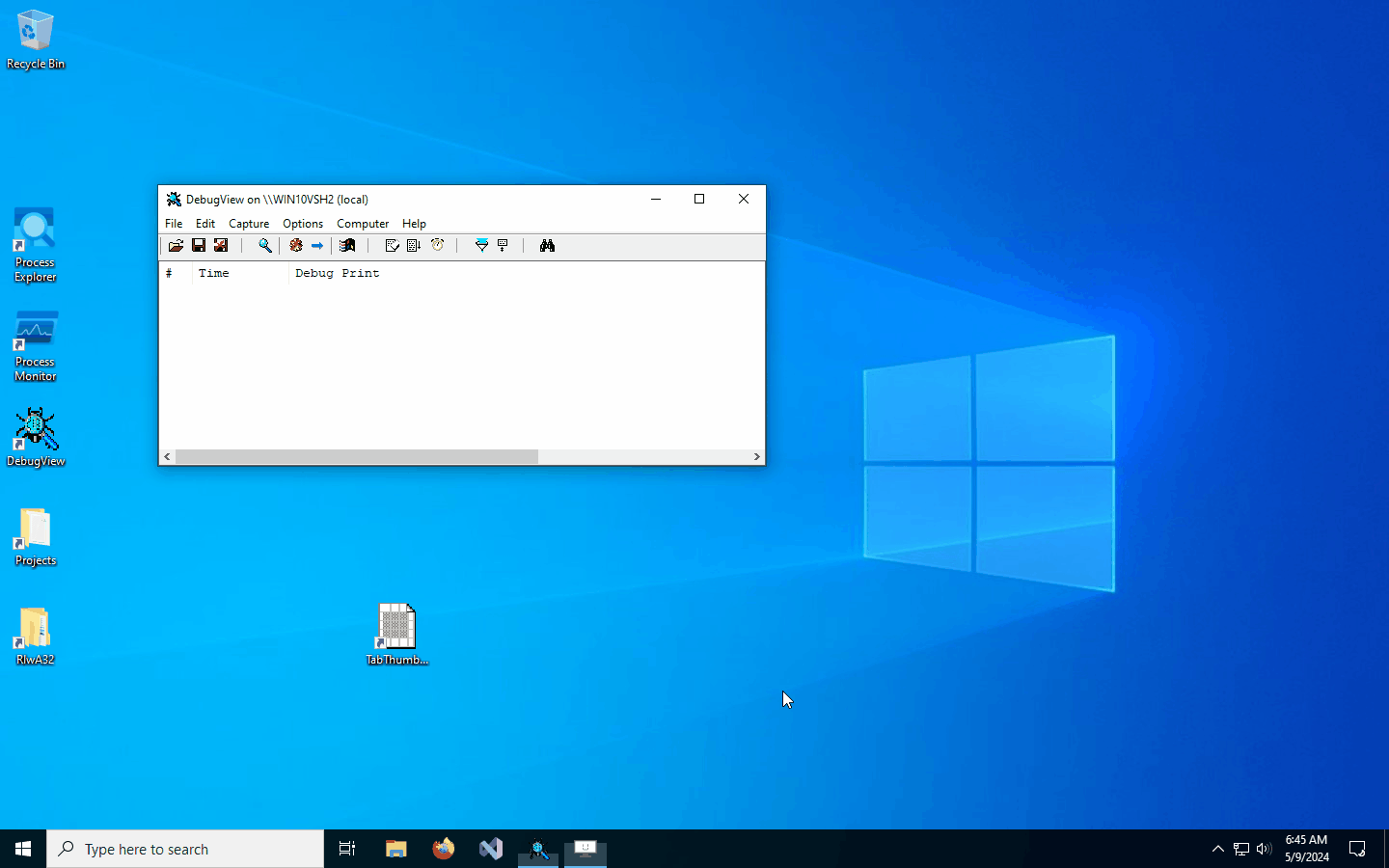The height and width of the screenshot is (868, 1389).
Task: Open the taskbar clock showing 6:45 AM
Action: (1306, 849)
